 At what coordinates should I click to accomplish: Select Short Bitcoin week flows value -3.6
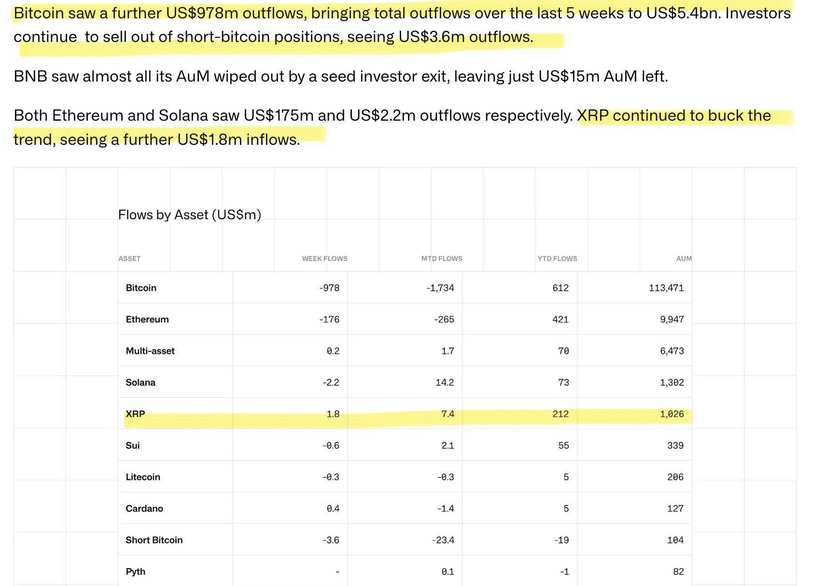tap(331, 540)
